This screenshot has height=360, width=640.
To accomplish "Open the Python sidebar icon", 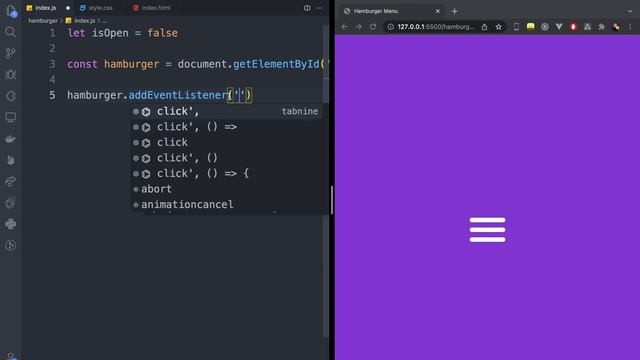I will 11,224.
